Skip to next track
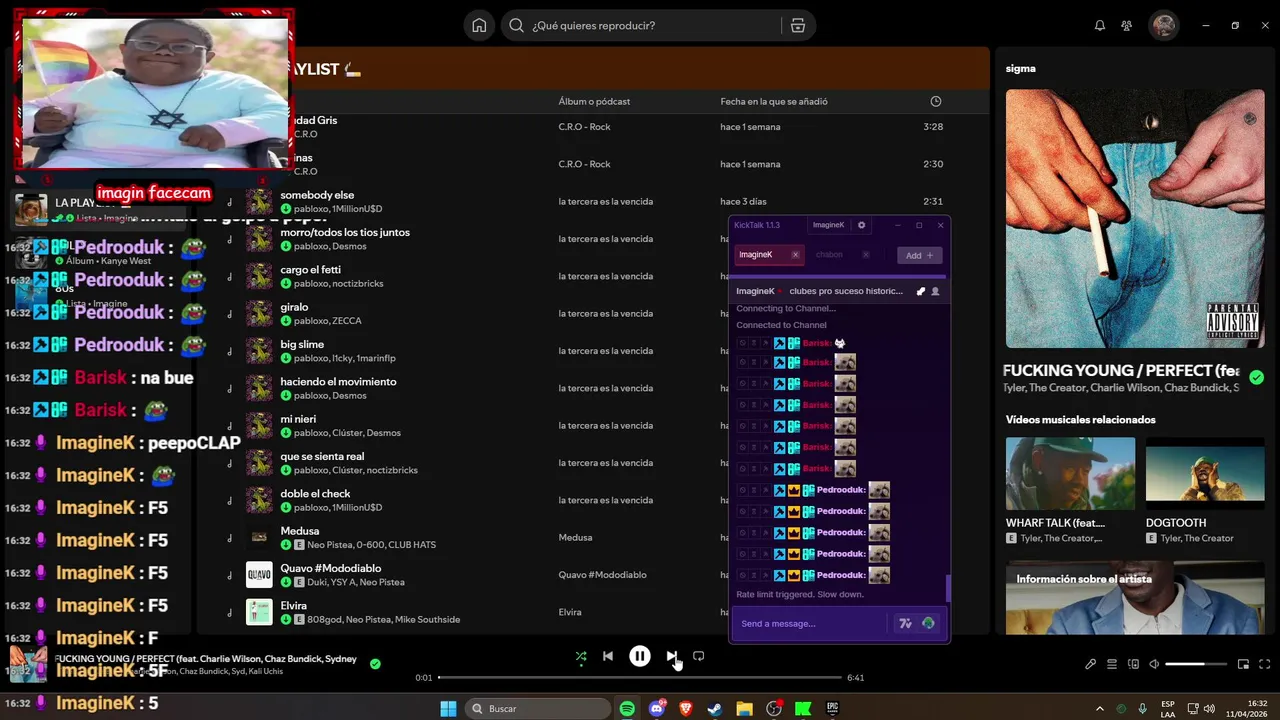The width and height of the screenshot is (1280, 720). click(671, 656)
